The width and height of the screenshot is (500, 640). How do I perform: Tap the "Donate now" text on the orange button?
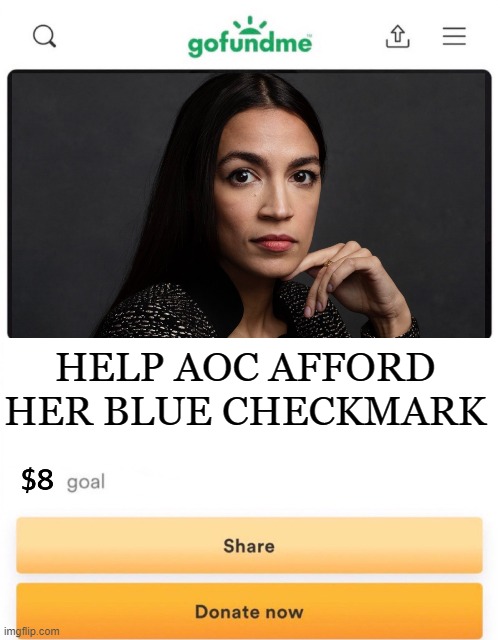249,612
